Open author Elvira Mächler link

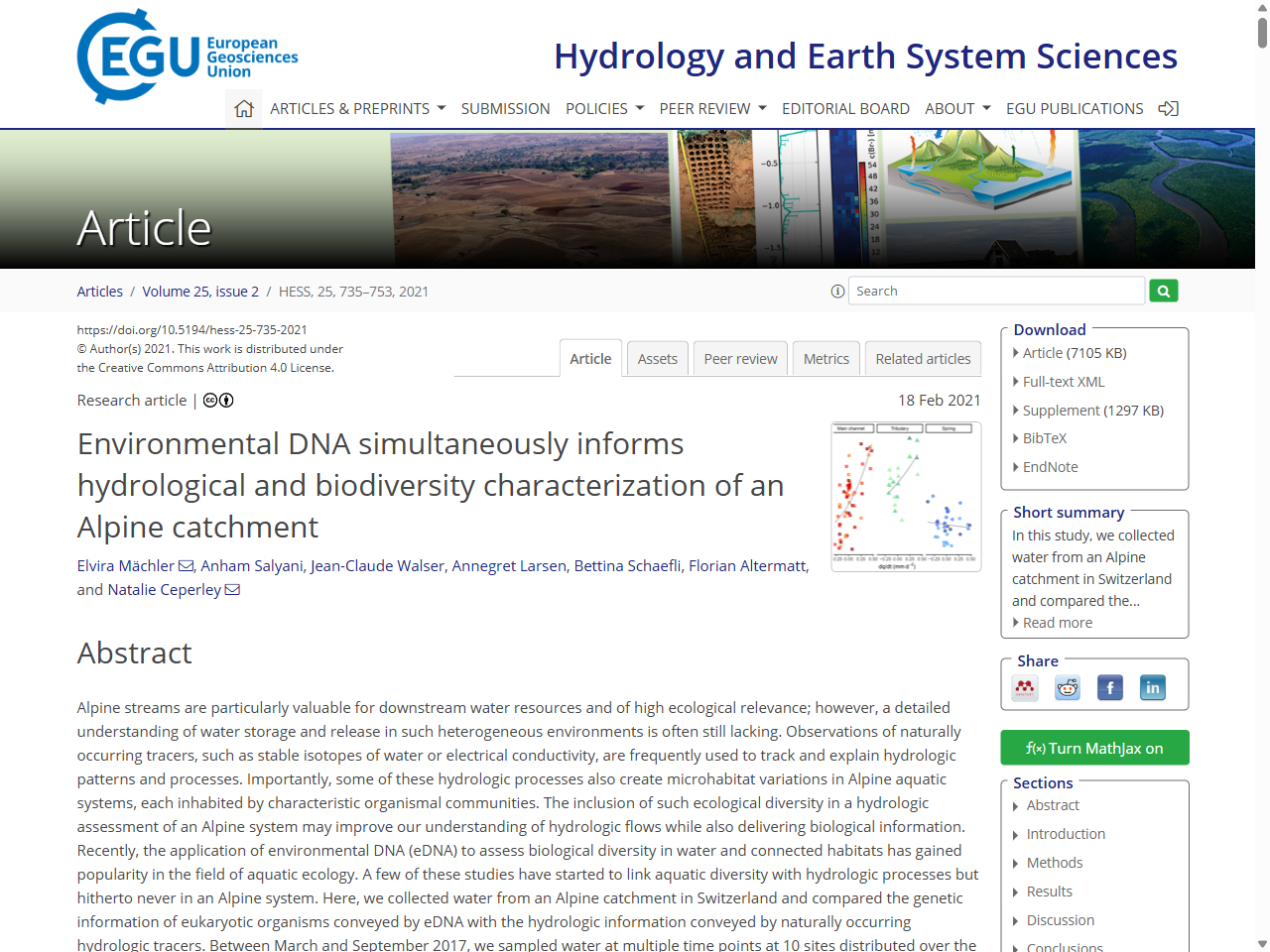pos(126,566)
